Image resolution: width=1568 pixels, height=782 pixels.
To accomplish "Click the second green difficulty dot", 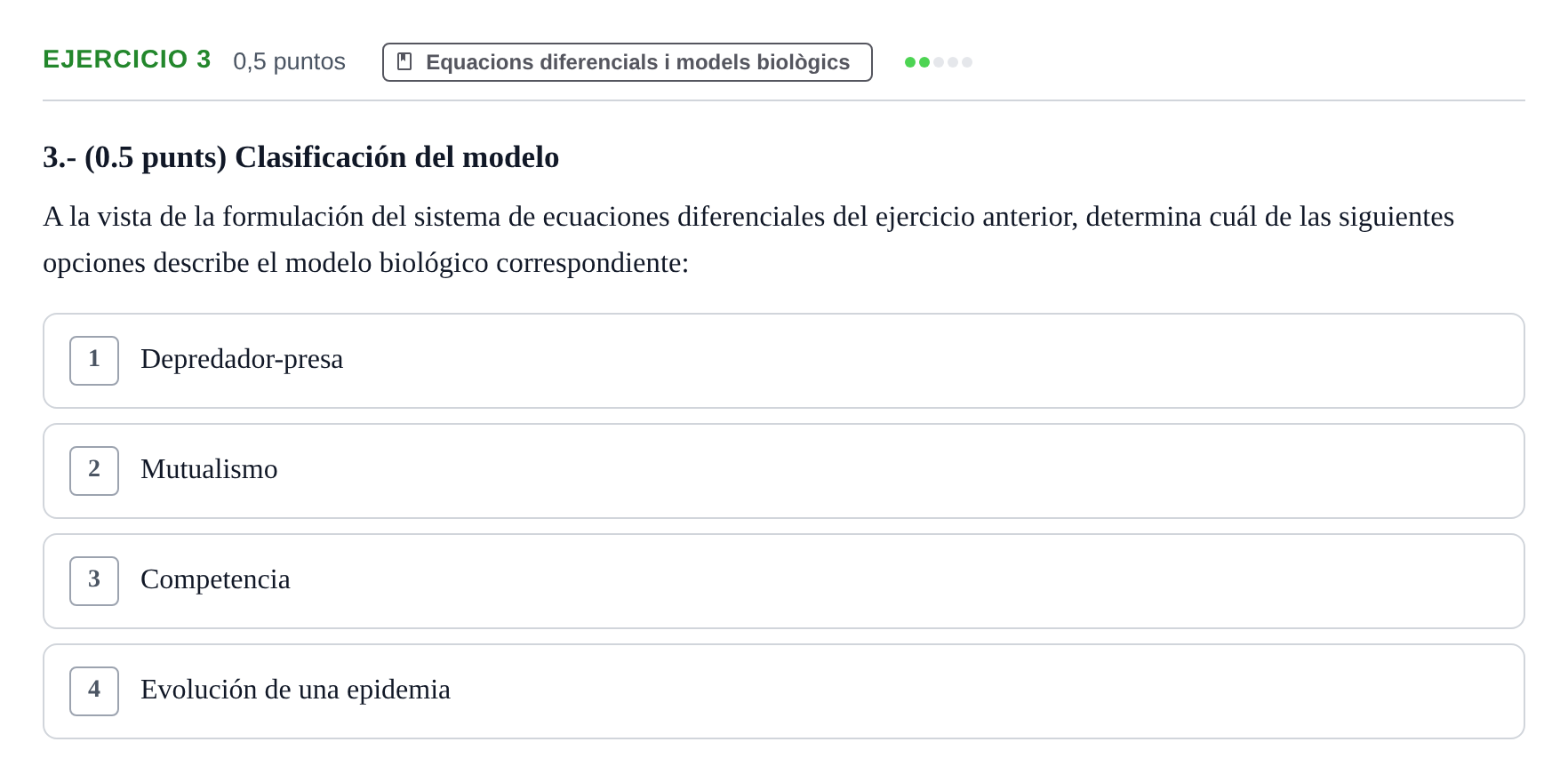I will pyautogui.click(x=924, y=62).
